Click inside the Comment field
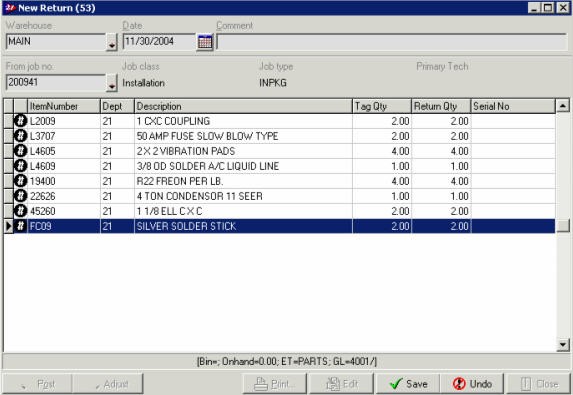Screen dimensions: 573x395 tap(392, 42)
